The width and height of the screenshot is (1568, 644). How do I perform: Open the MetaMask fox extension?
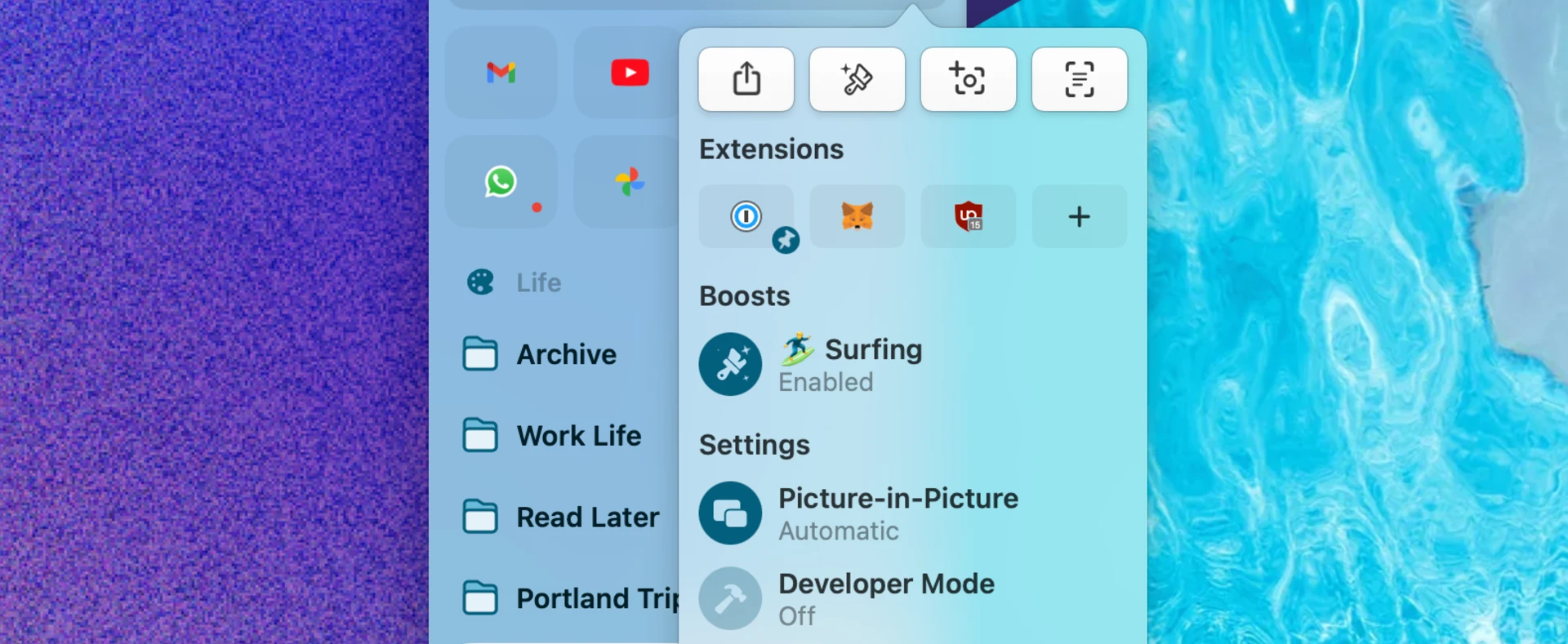[x=857, y=216]
